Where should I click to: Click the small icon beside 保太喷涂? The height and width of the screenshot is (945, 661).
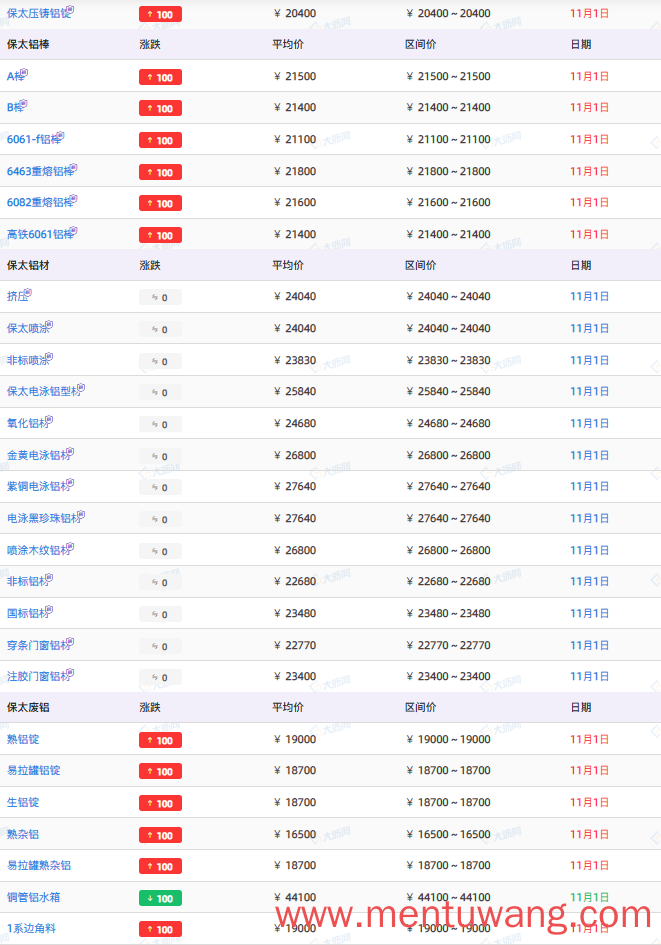49,324
